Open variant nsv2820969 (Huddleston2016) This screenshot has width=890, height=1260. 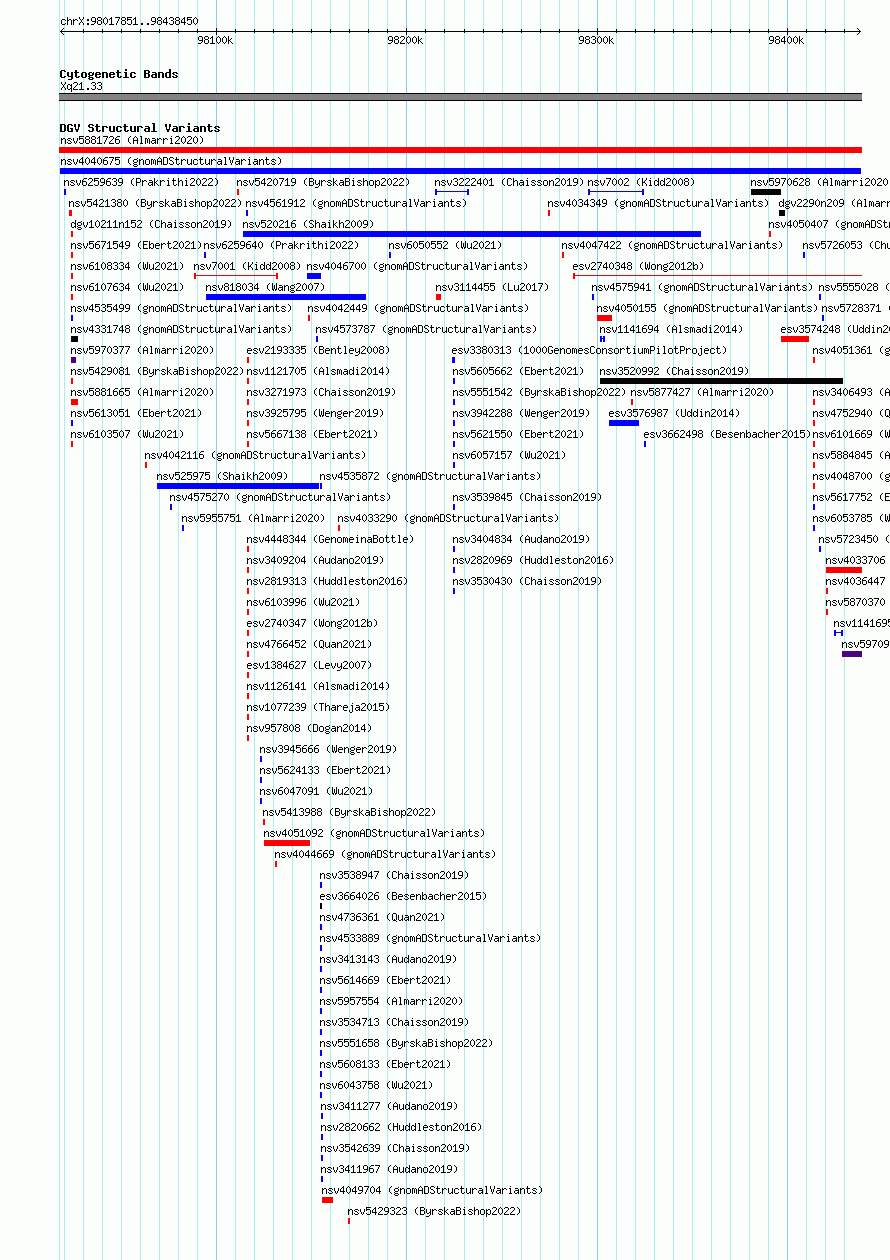point(533,560)
